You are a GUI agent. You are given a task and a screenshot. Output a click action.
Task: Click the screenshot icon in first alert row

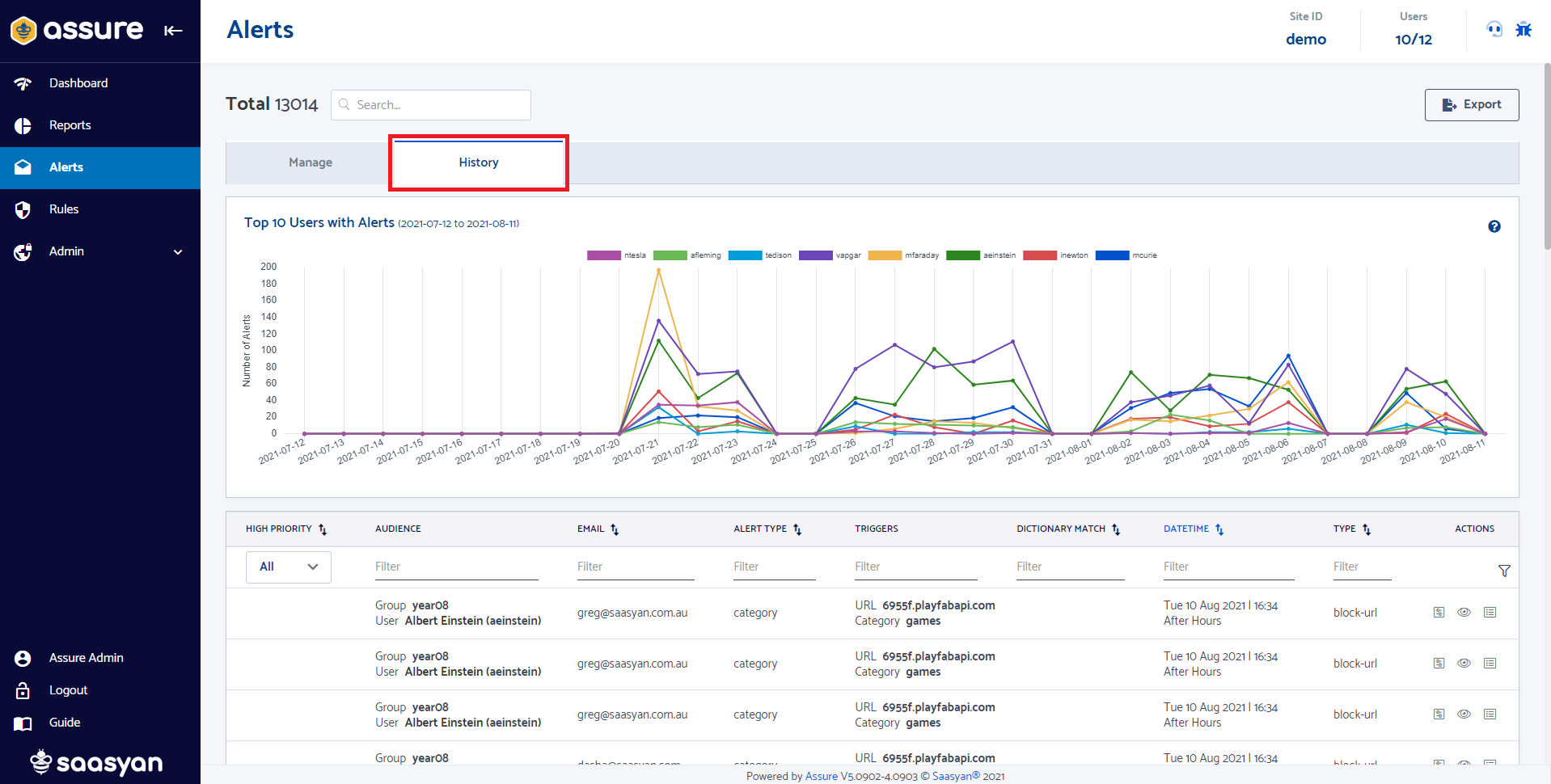[x=1439, y=613]
